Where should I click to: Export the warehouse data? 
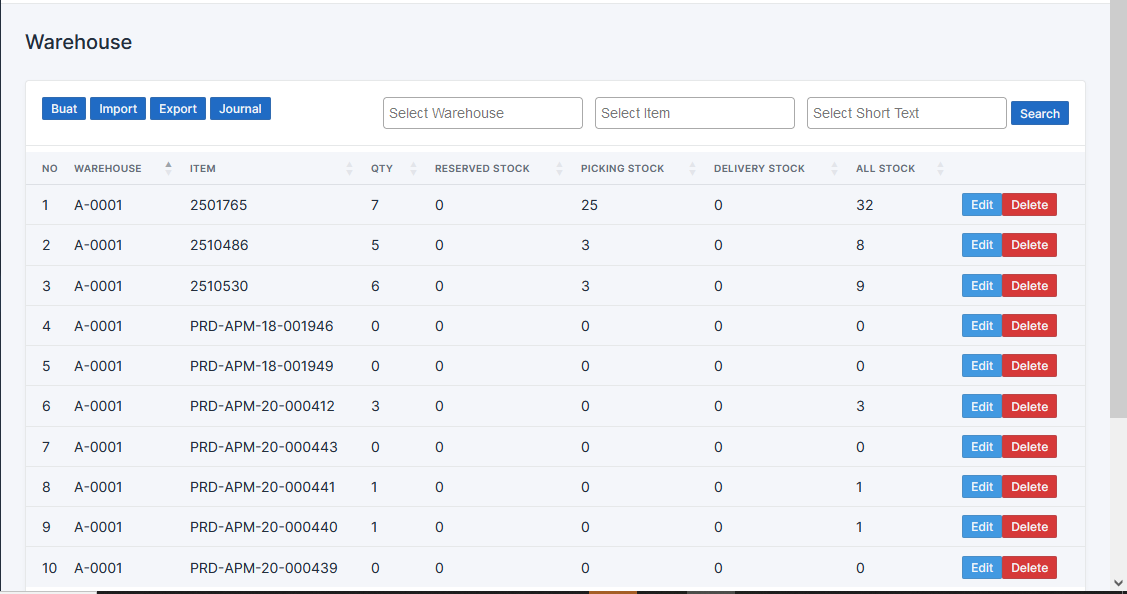coord(178,109)
